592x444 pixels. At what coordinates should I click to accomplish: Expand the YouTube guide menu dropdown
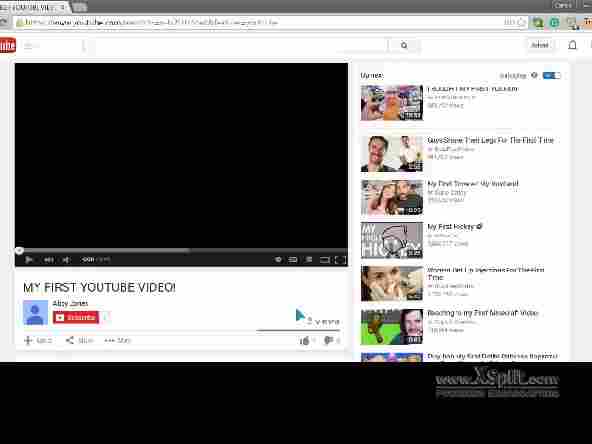pos(52,46)
